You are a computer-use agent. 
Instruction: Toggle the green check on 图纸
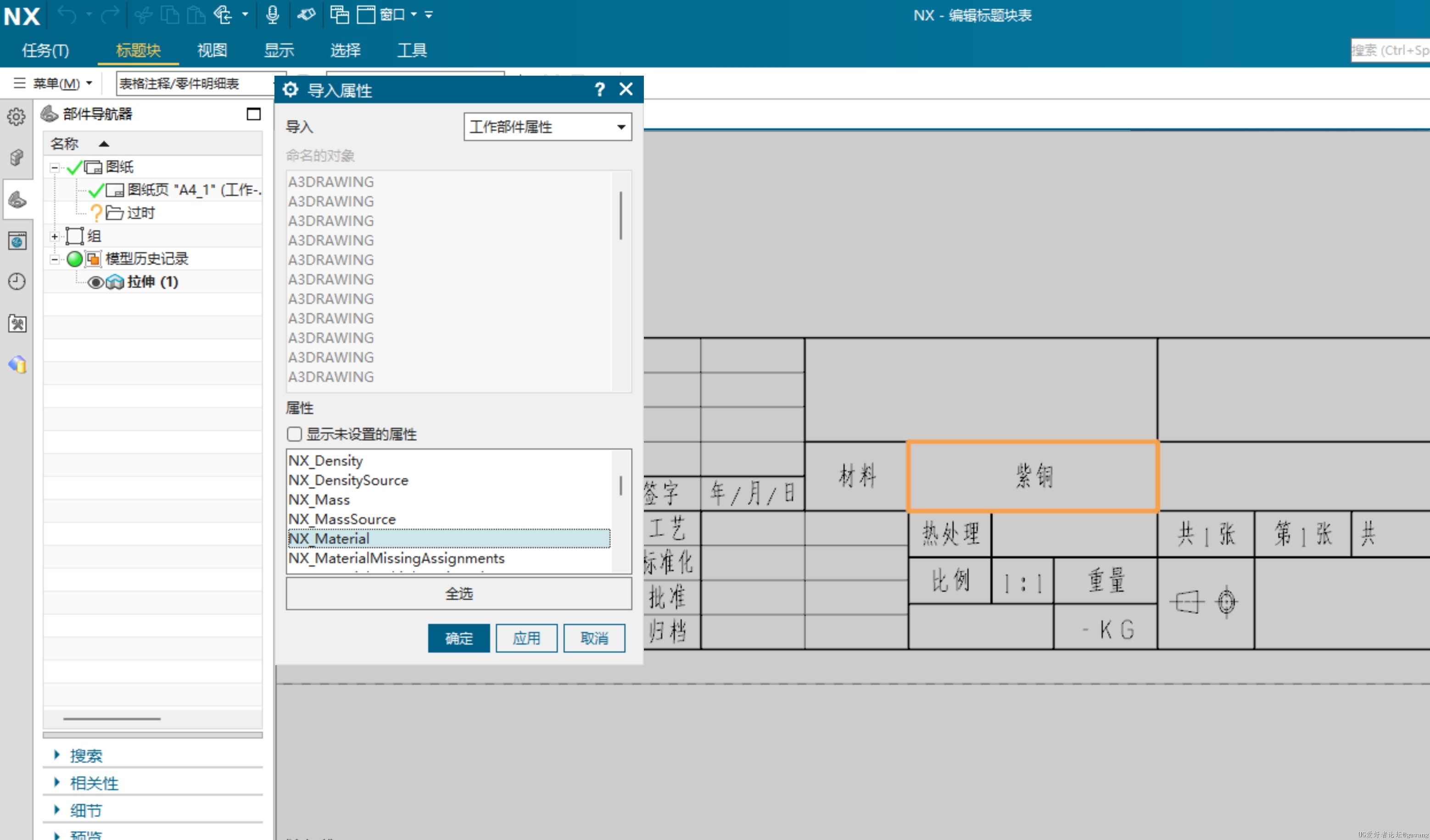[74, 167]
